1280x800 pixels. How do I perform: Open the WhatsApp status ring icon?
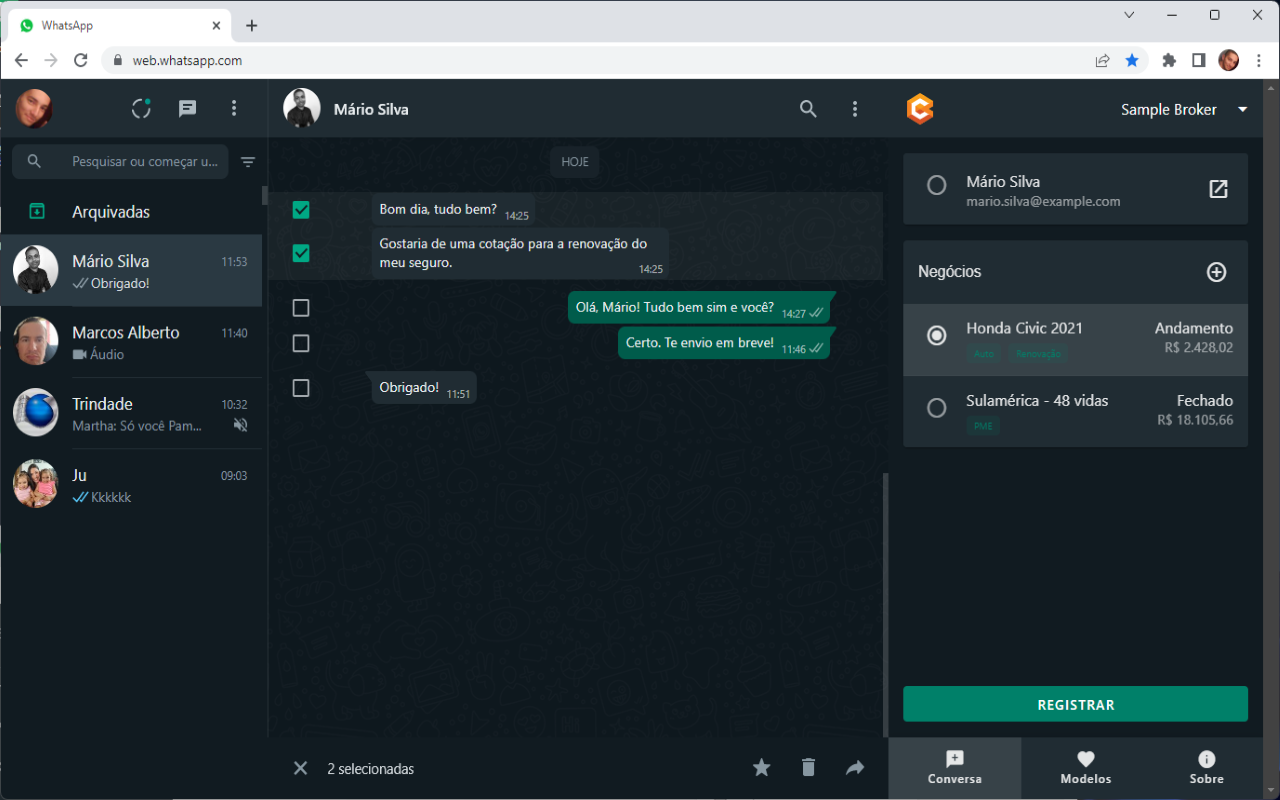(x=141, y=109)
